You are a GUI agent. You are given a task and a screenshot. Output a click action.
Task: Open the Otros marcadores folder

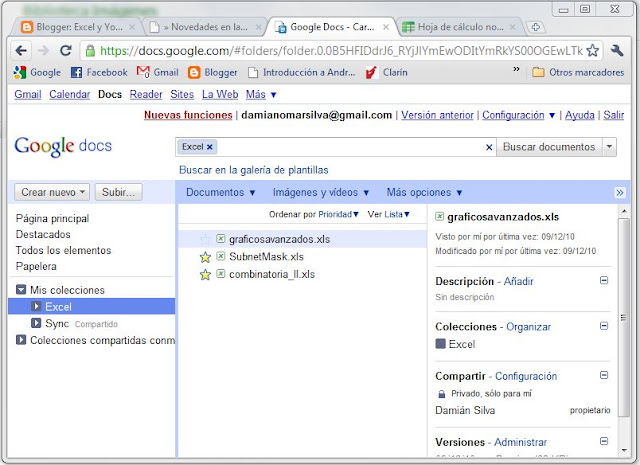click(x=578, y=73)
